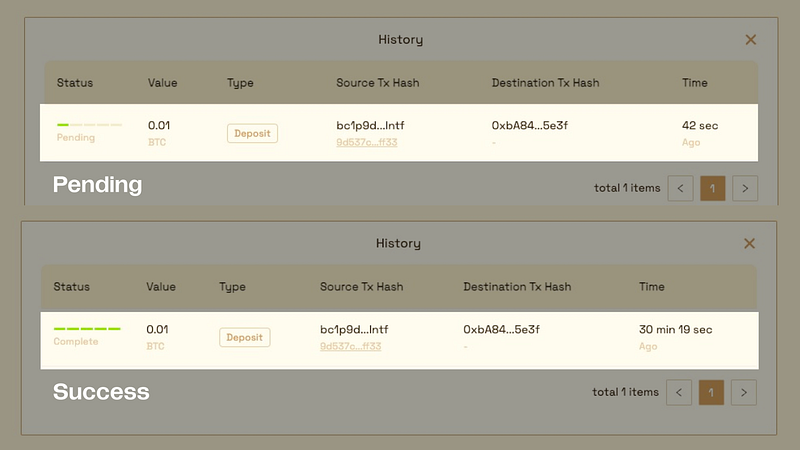
Task: Click the Complete status progress bar
Action: [87, 329]
